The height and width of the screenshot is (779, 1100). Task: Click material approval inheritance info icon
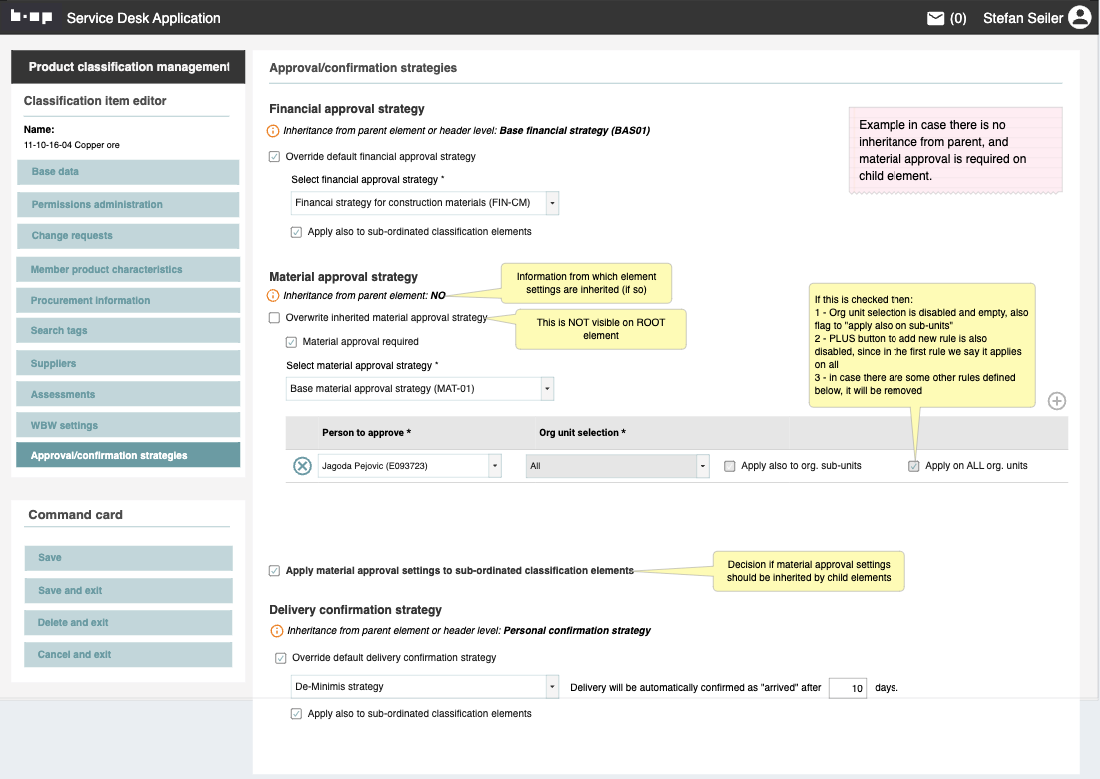point(274,296)
